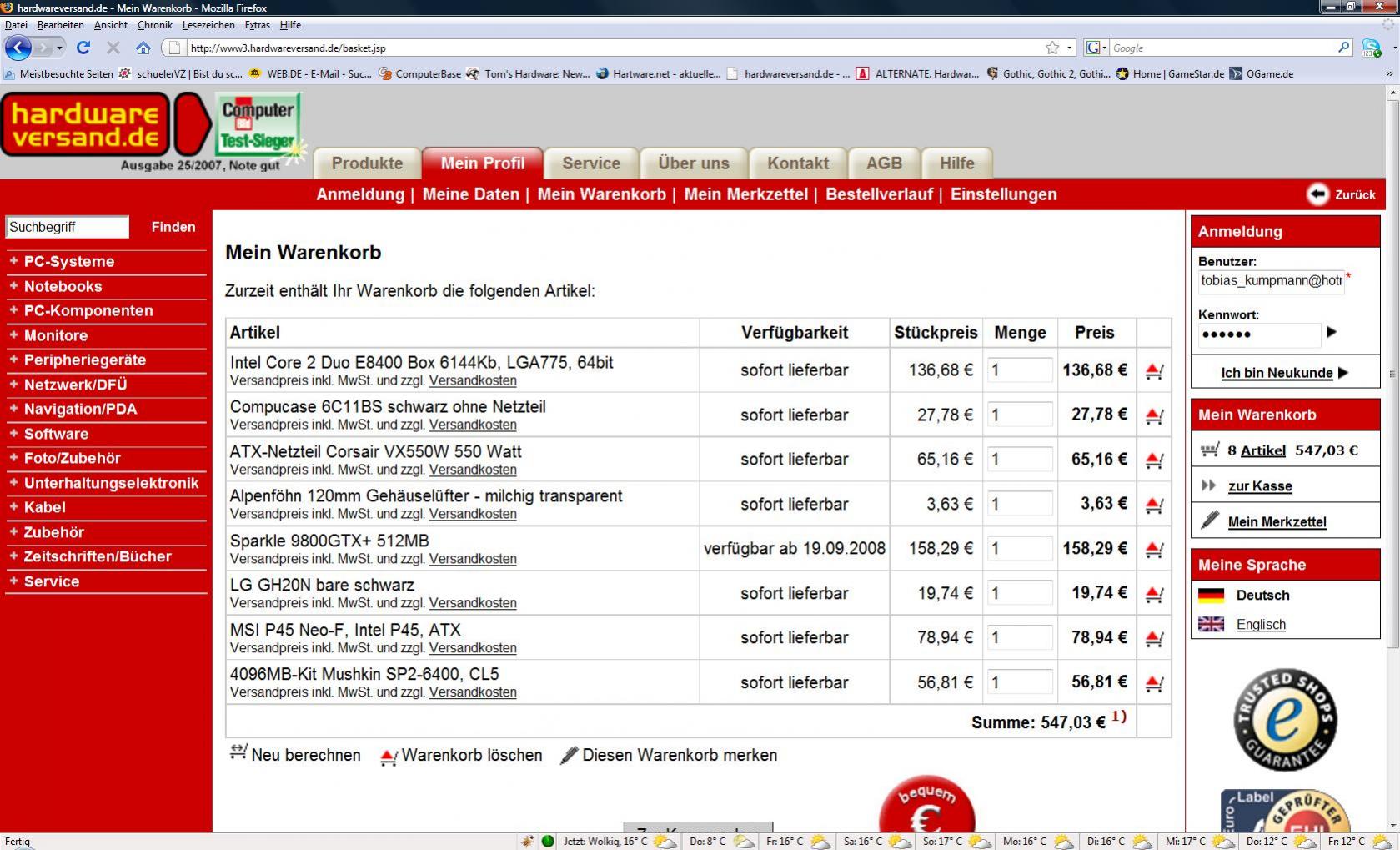Open the Hilfe tab on the site

point(957,163)
